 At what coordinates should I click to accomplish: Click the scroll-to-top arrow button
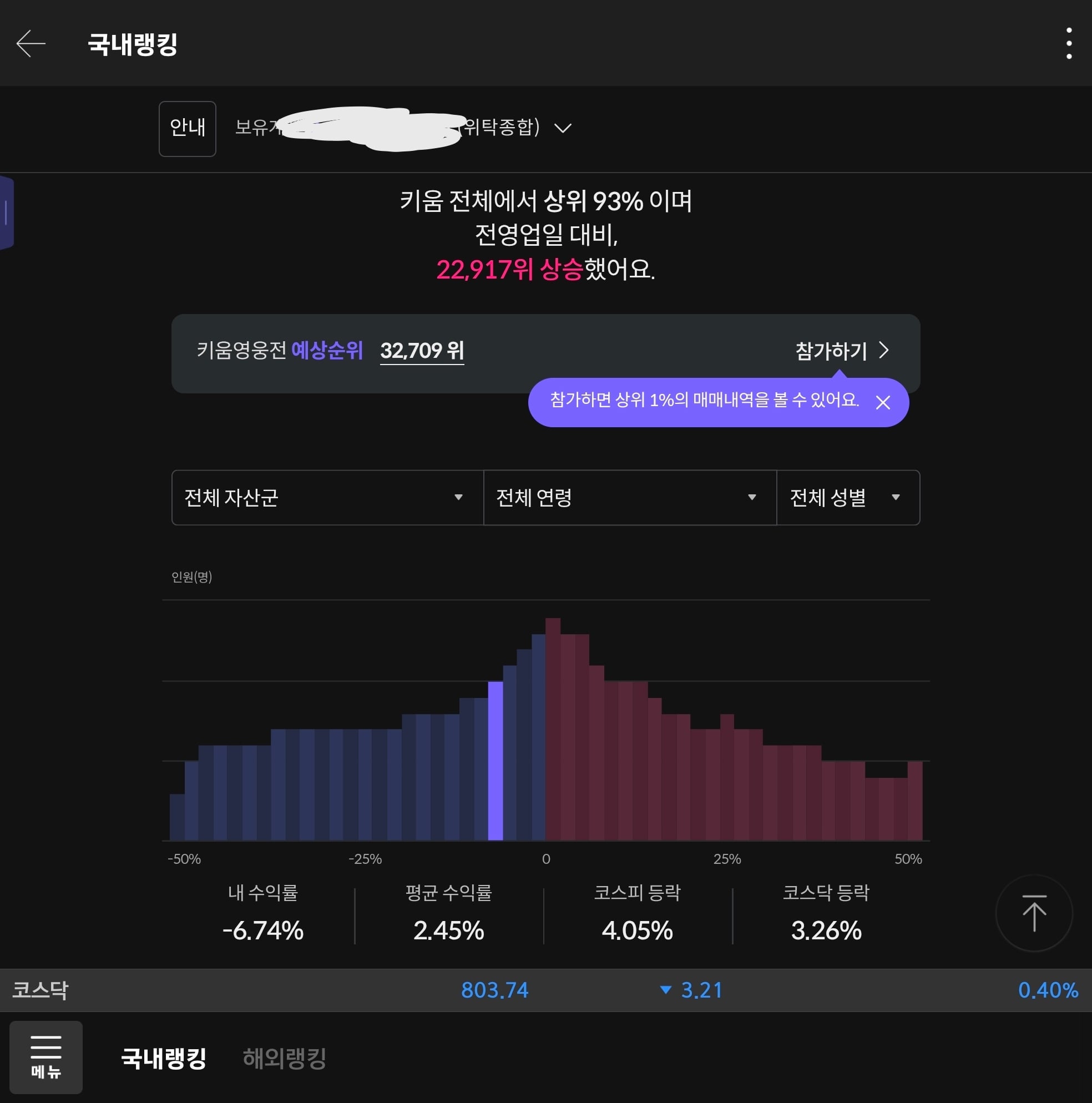point(1034,913)
